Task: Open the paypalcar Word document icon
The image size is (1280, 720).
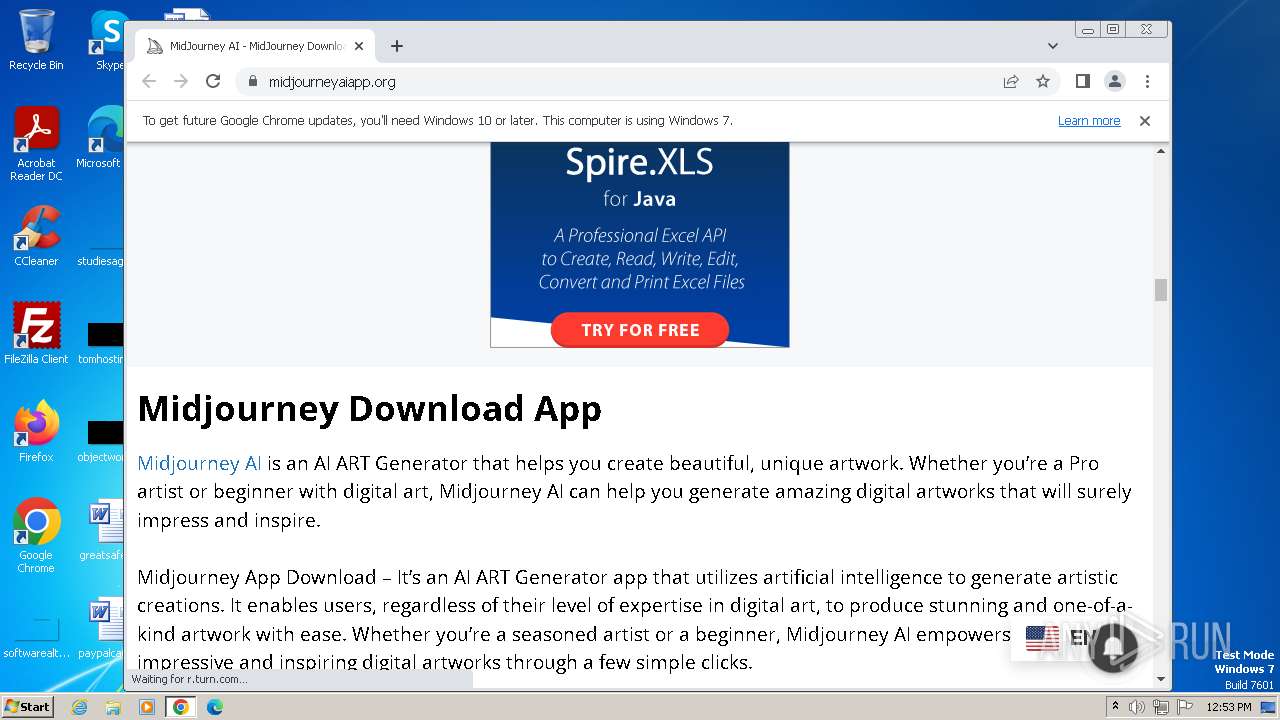Action: (x=102, y=628)
